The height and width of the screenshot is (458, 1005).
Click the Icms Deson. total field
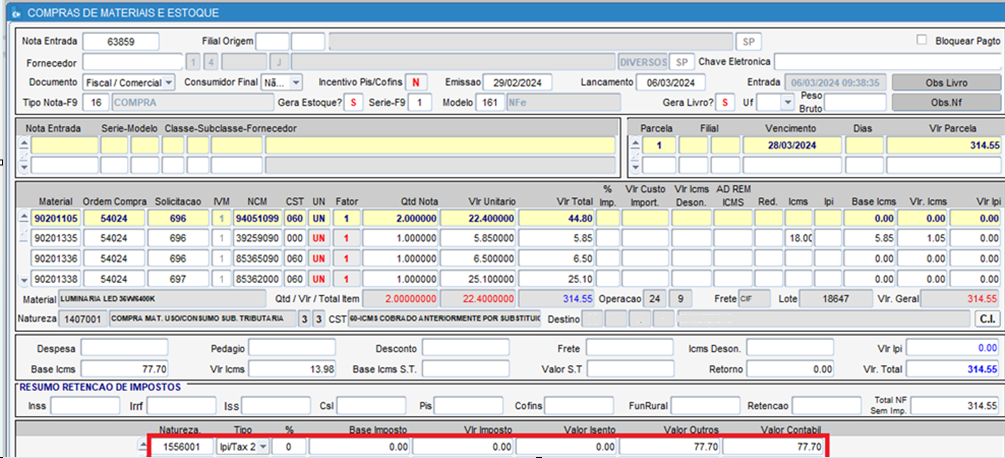(x=790, y=348)
